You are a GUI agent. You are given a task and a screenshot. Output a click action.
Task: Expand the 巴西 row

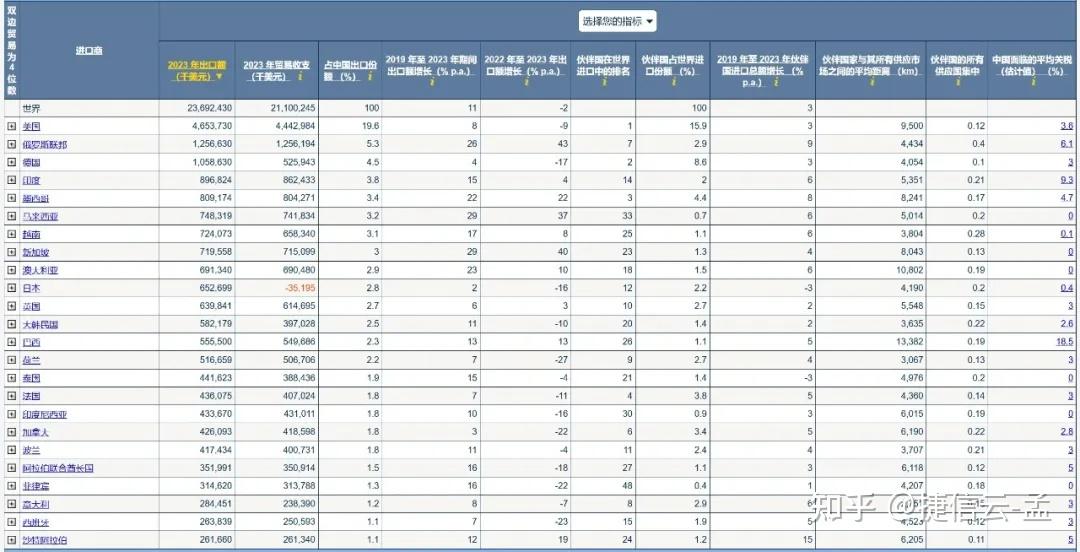pyautogui.click(x=12, y=342)
